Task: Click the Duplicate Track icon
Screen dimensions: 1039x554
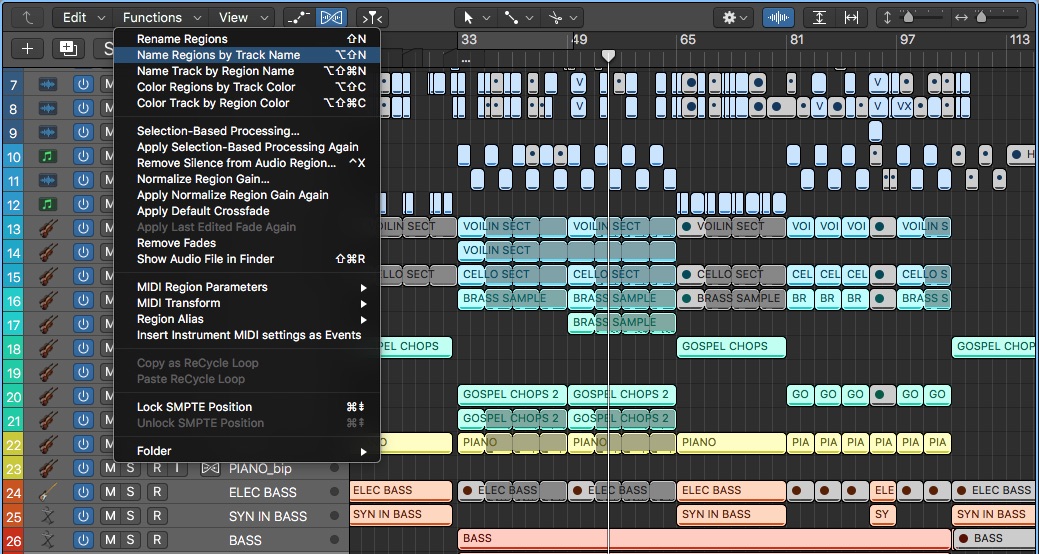Action: tap(68, 48)
